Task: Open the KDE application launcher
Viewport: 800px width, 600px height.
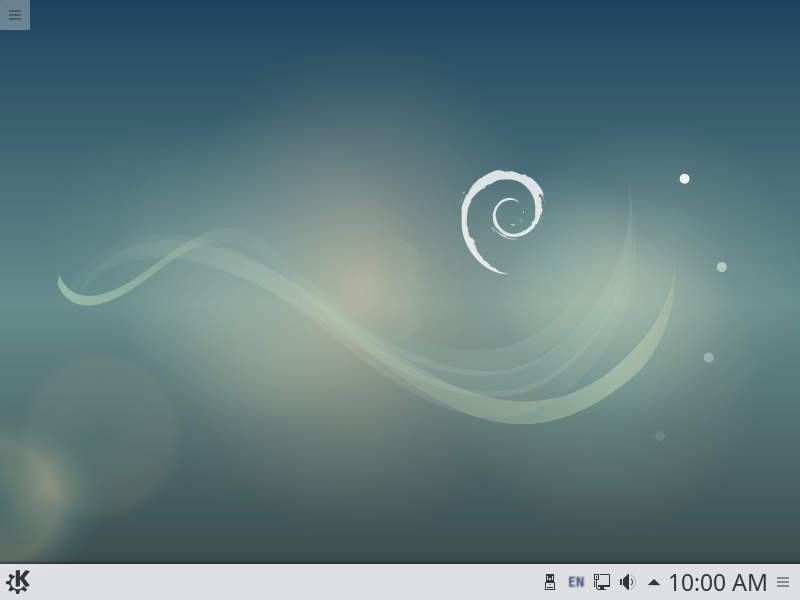Action: [18, 582]
